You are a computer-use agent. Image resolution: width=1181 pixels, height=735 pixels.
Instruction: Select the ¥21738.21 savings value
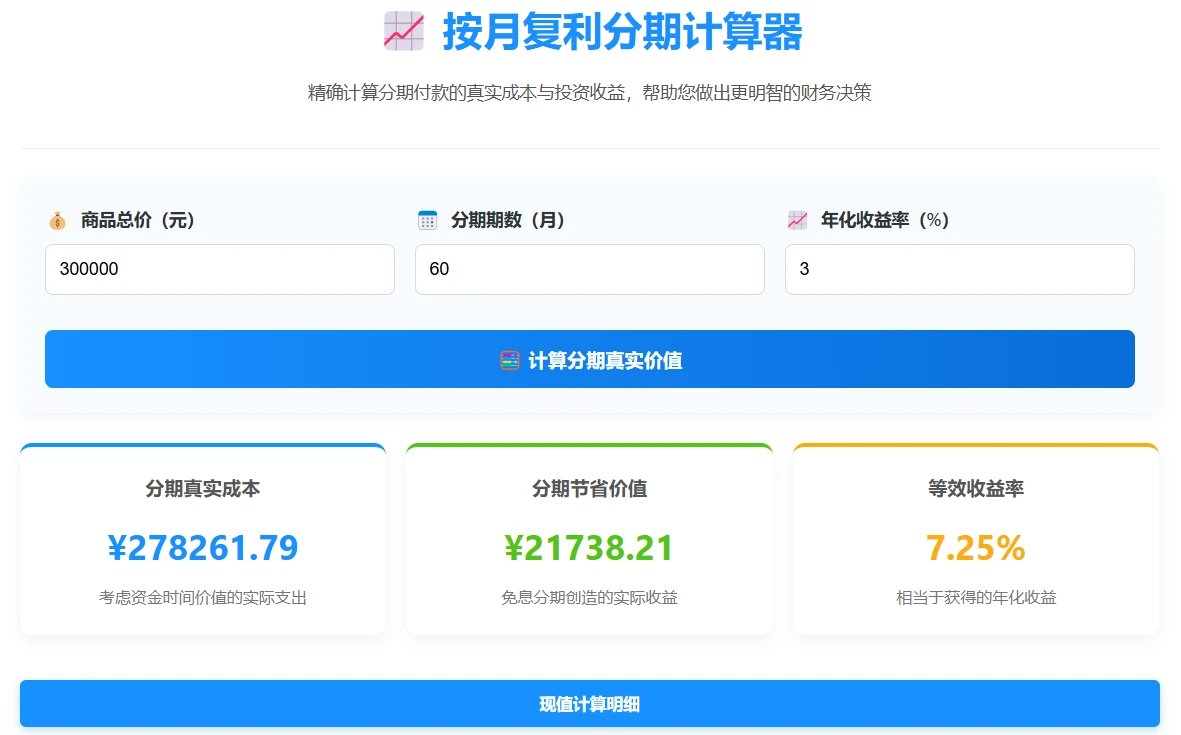(x=589, y=548)
